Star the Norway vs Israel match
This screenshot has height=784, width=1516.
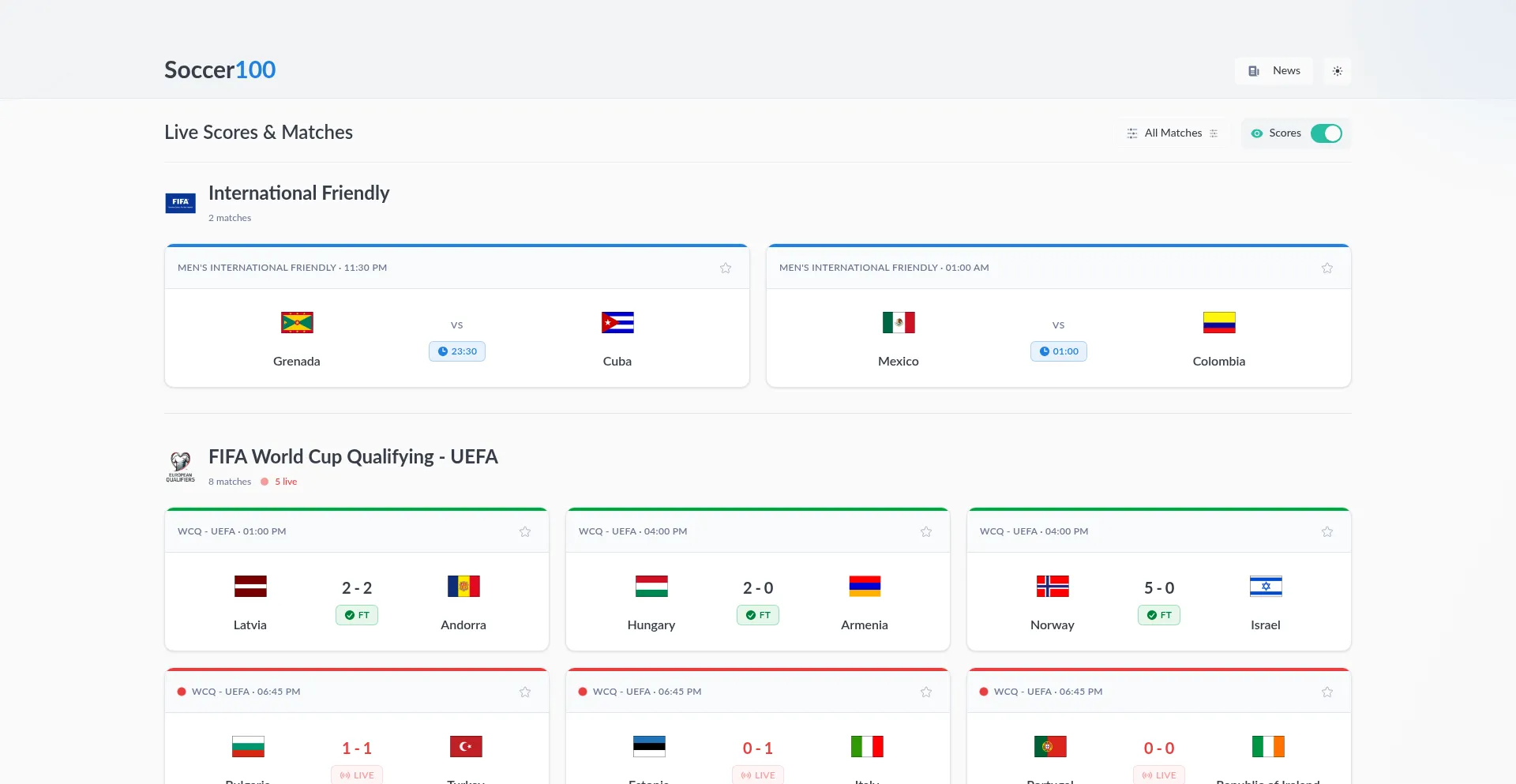(x=1326, y=532)
